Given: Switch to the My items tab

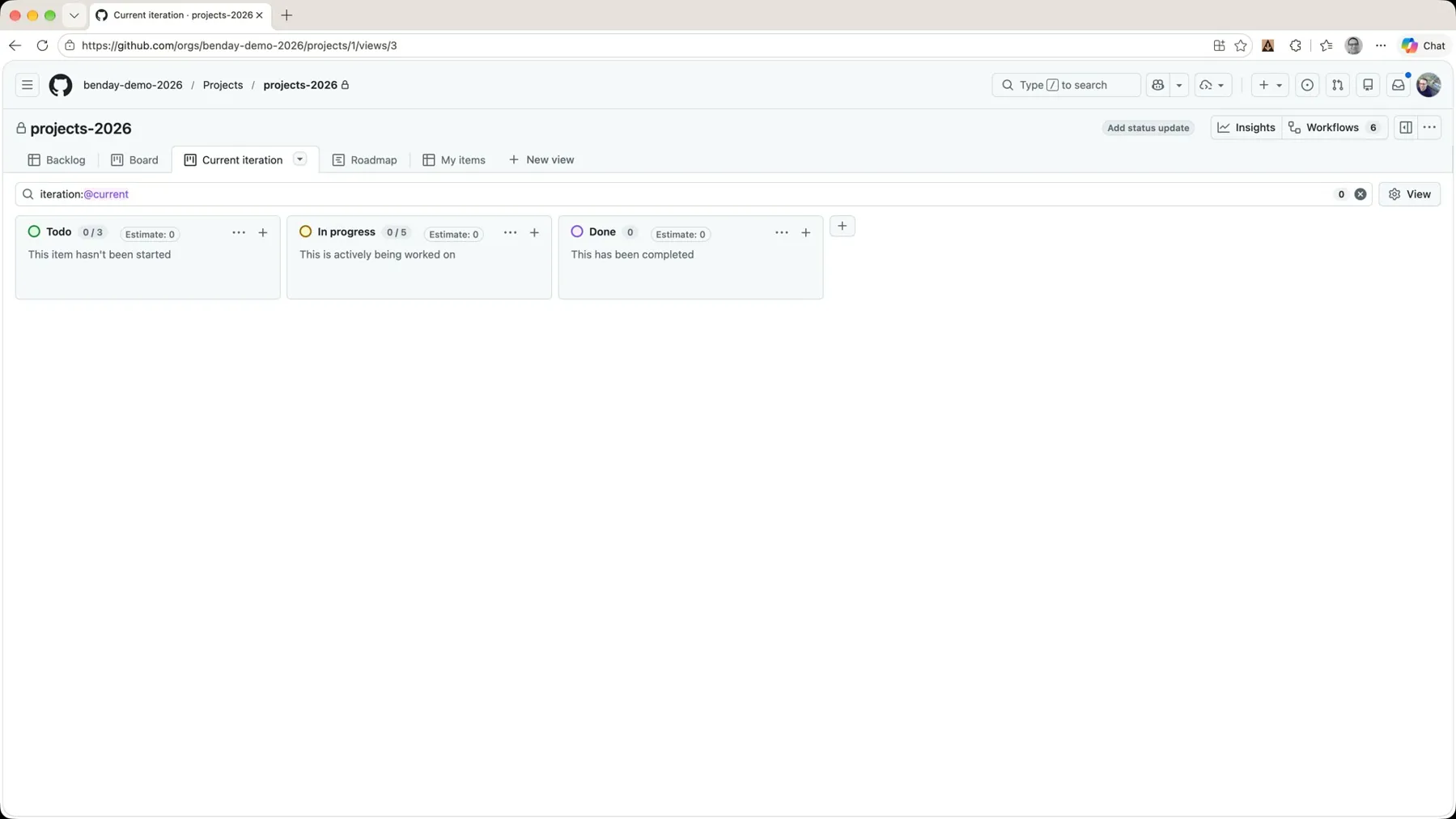Looking at the screenshot, I should pos(454,160).
